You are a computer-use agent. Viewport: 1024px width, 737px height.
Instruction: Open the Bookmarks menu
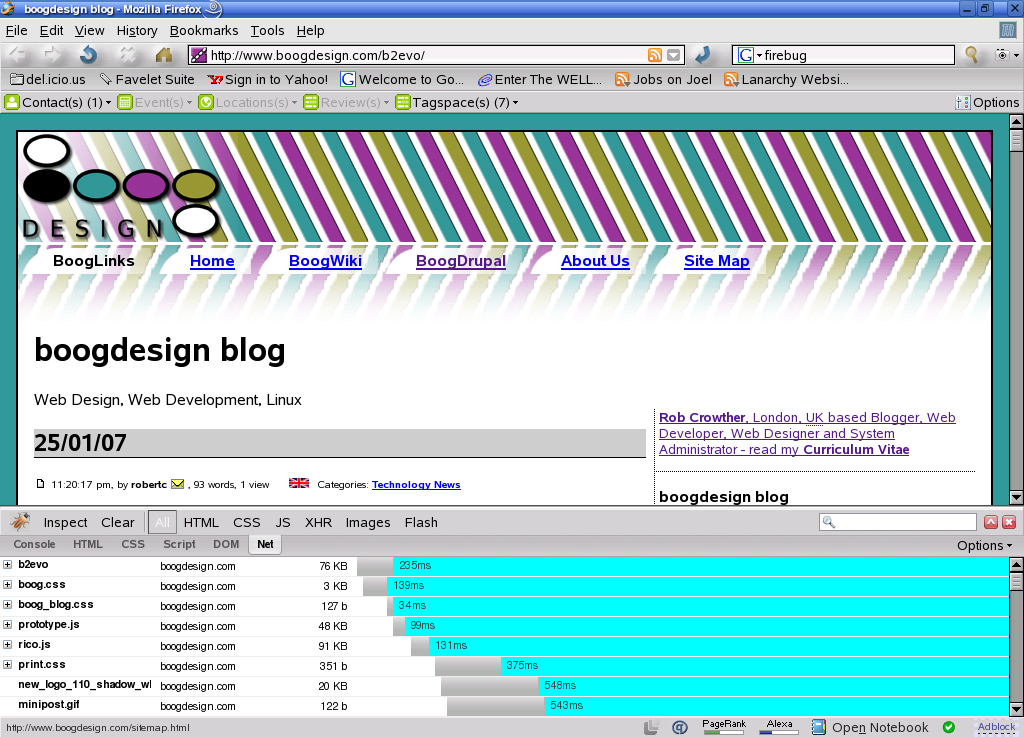pos(204,31)
